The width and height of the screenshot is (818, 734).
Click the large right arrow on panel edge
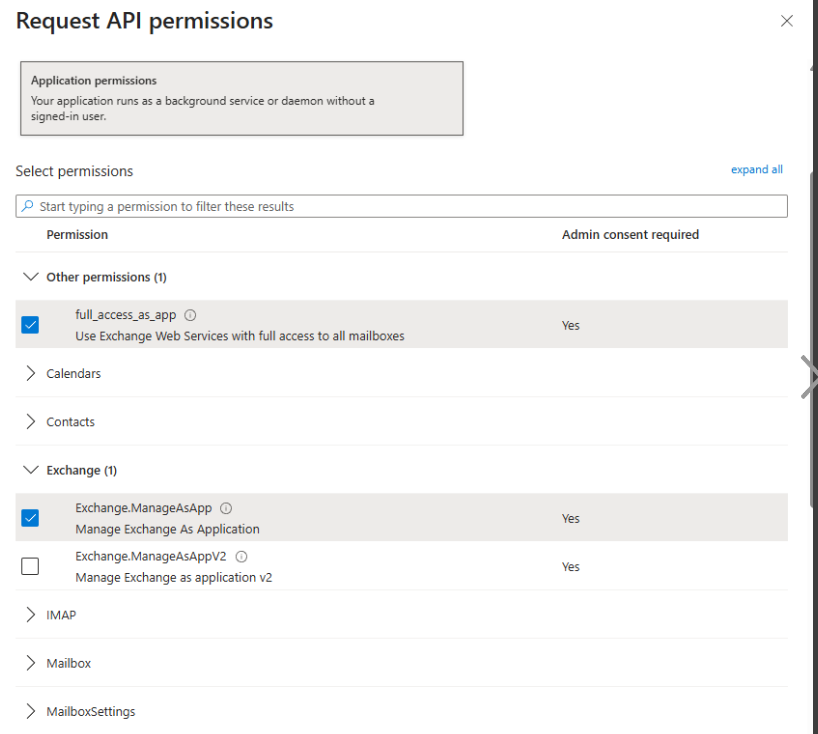pyautogui.click(x=809, y=377)
